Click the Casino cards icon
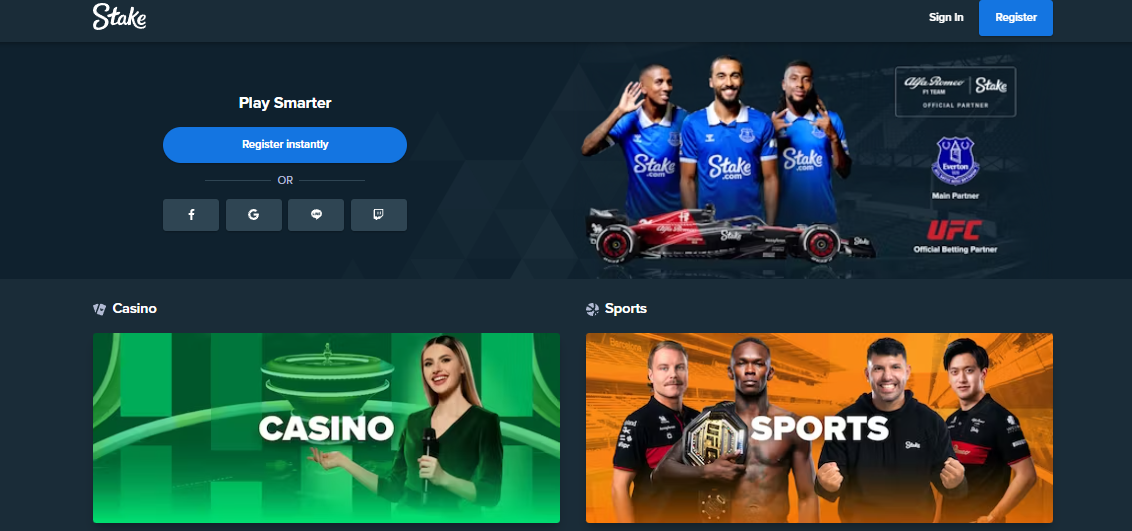This screenshot has width=1132, height=531. tap(100, 309)
